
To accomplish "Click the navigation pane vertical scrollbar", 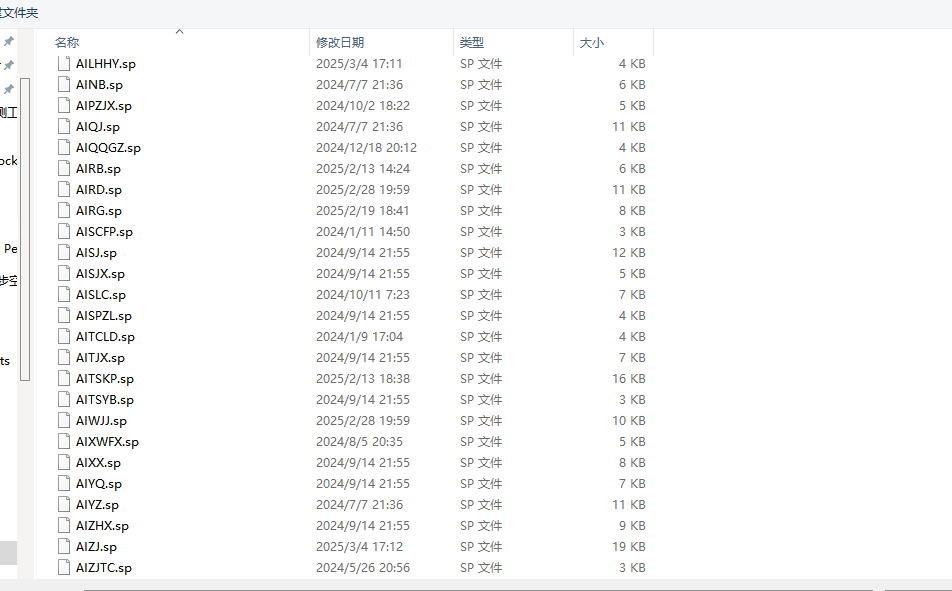I will [25, 229].
